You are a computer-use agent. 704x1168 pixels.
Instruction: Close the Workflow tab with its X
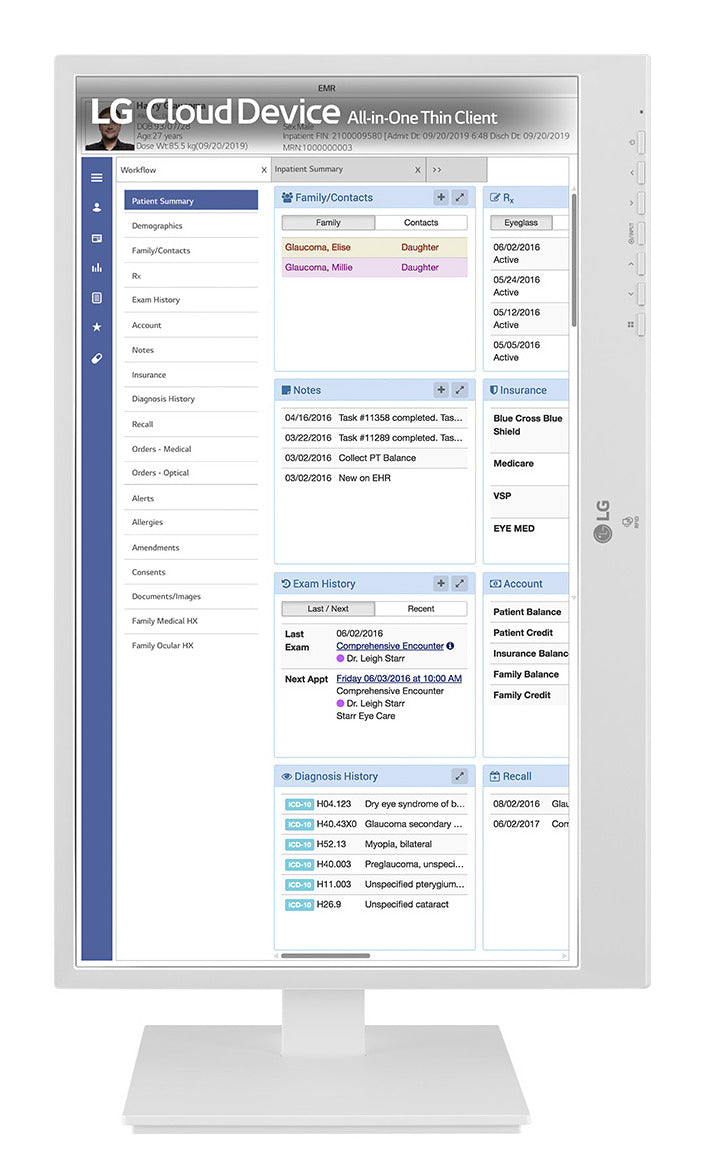point(264,171)
